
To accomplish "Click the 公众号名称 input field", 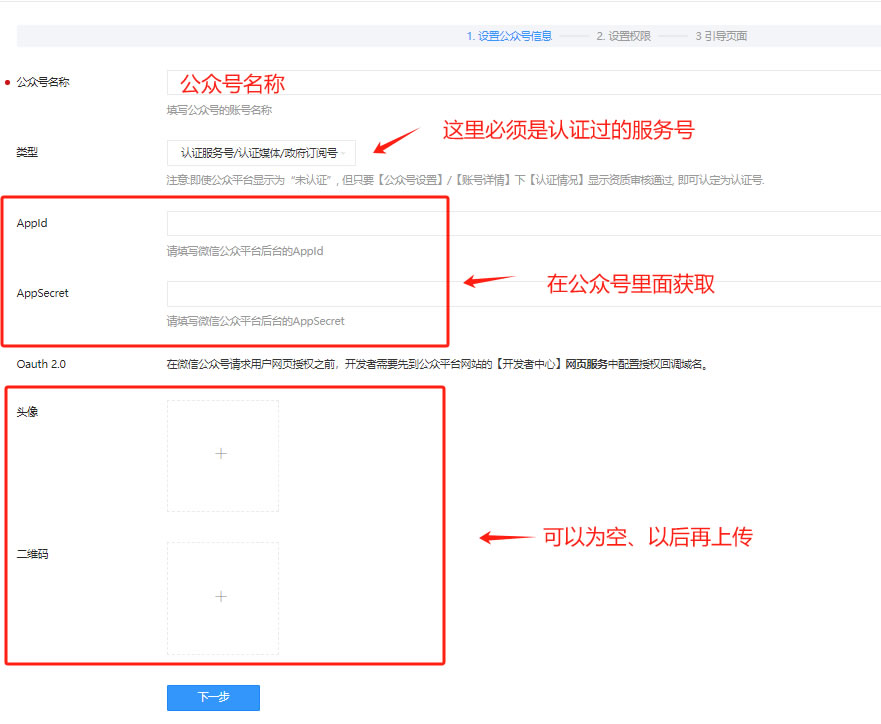I will 524,83.
